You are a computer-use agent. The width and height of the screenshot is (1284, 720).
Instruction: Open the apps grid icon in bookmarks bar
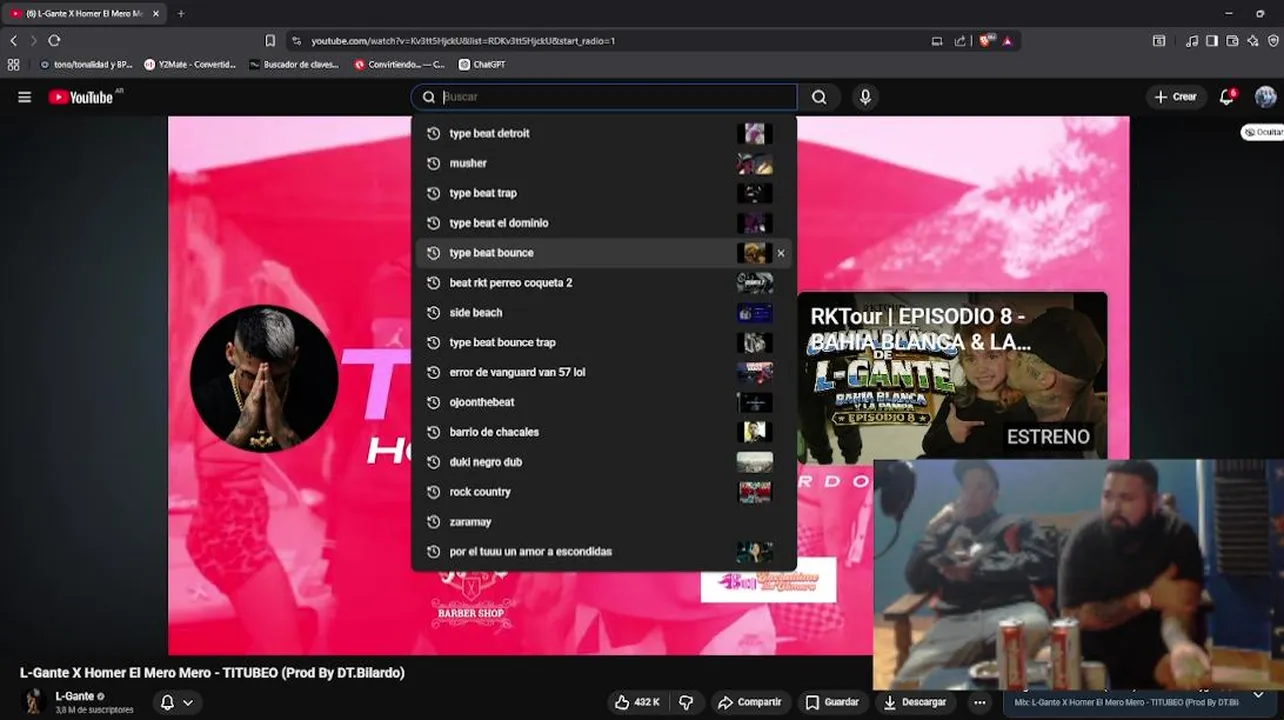[x=13, y=64]
